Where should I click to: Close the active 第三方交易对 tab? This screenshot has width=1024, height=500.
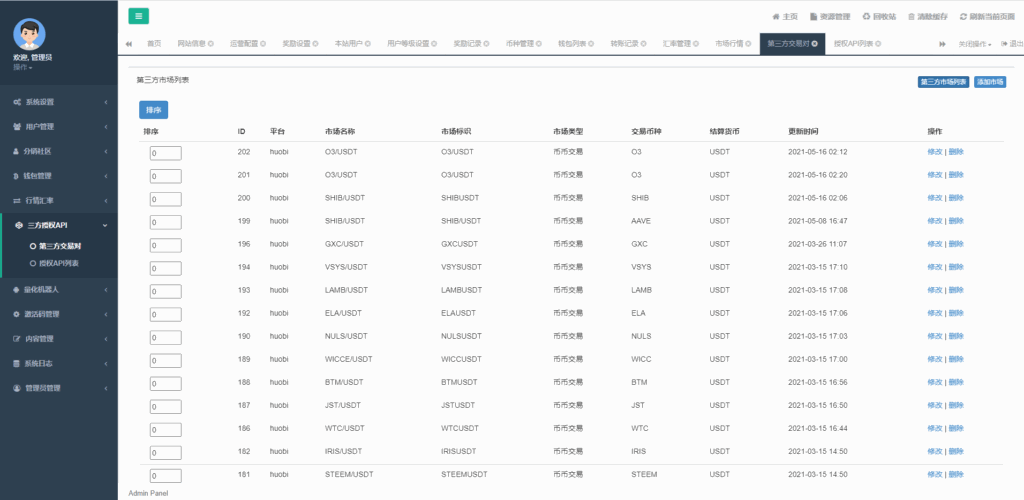click(815, 44)
